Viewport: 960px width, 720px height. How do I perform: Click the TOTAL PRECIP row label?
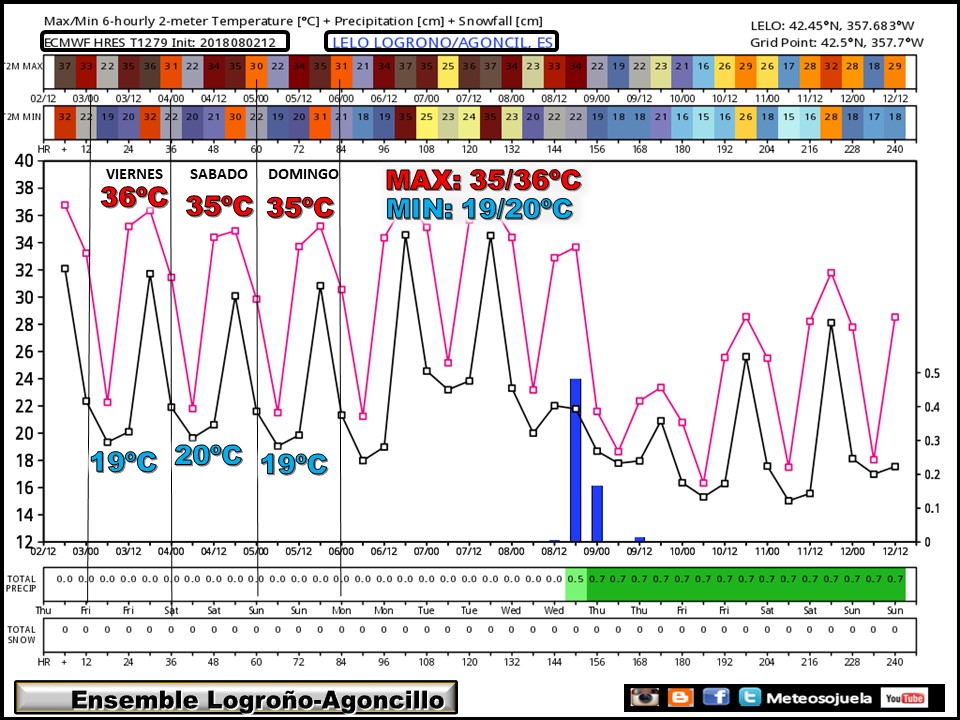(x=21, y=583)
